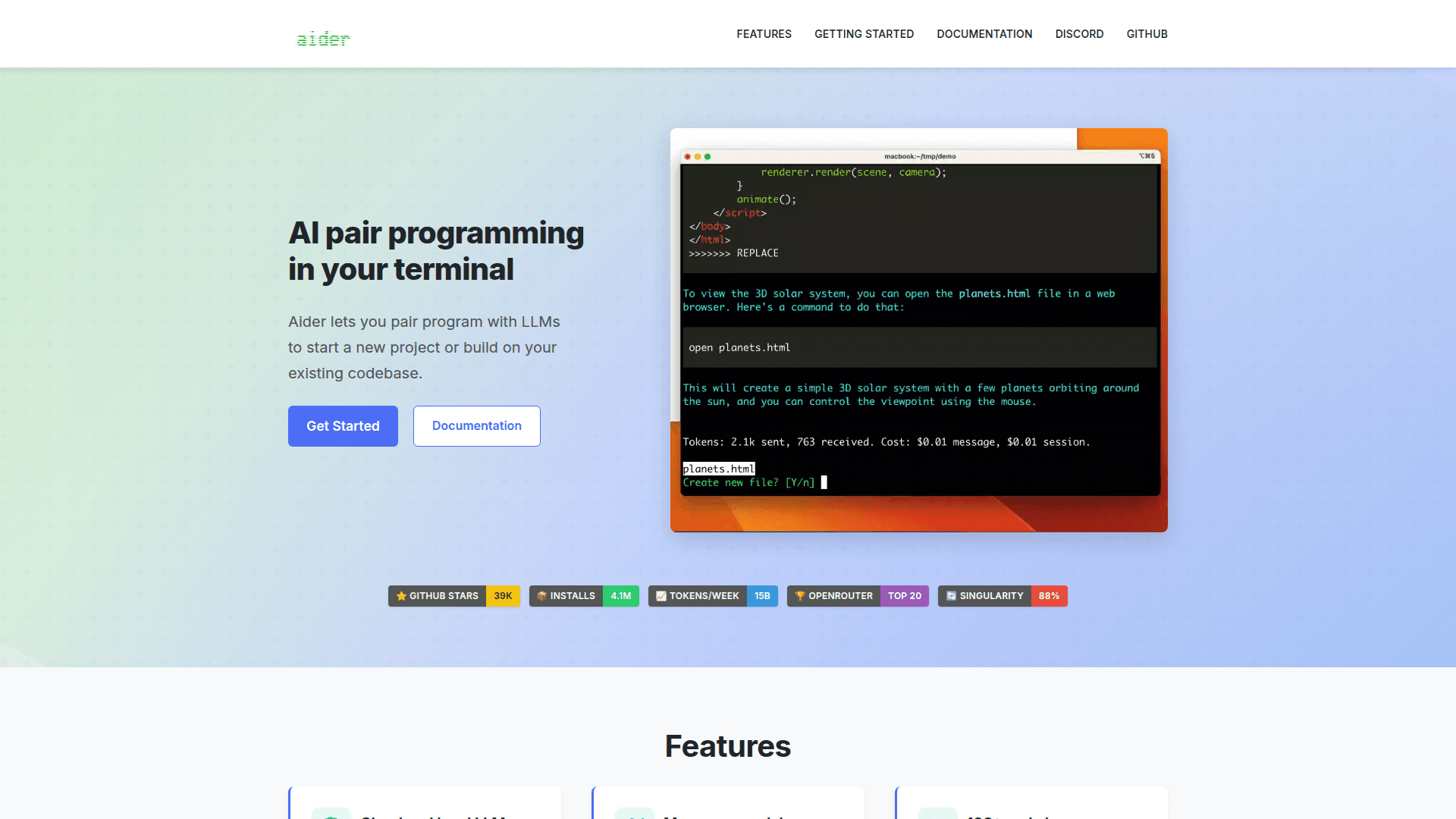1456x819 pixels.
Task: Click the green dot in terminal title bar
Action: click(x=708, y=157)
